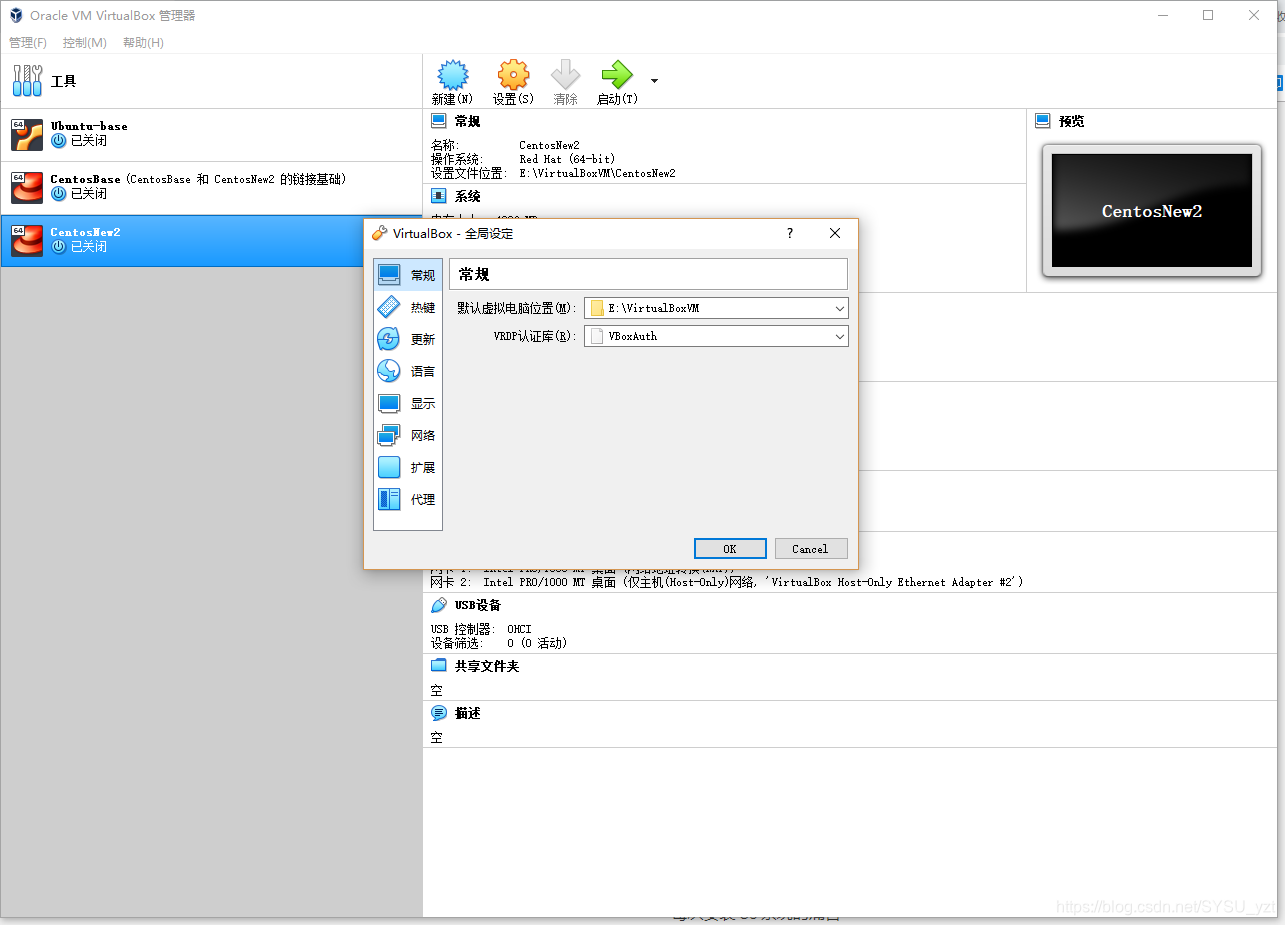Select the CentosBase virtual machine
Image resolution: width=1285 pixels, height=925 pixels.
pyautogui.click(x=211, y=187)
